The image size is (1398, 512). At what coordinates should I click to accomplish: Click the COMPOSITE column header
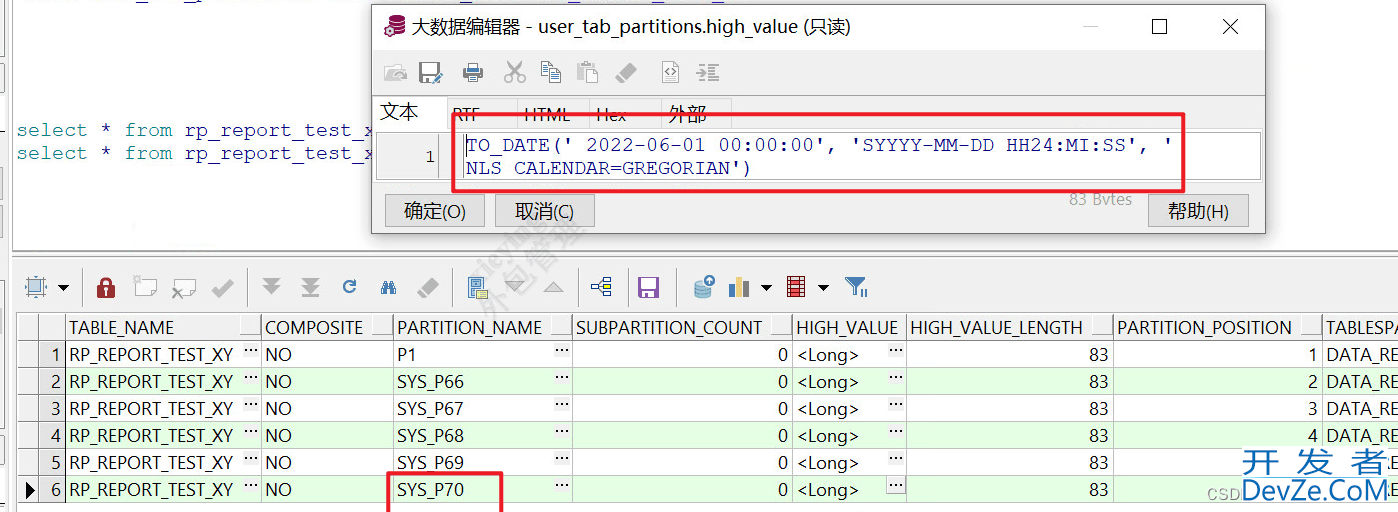[328, 327]
